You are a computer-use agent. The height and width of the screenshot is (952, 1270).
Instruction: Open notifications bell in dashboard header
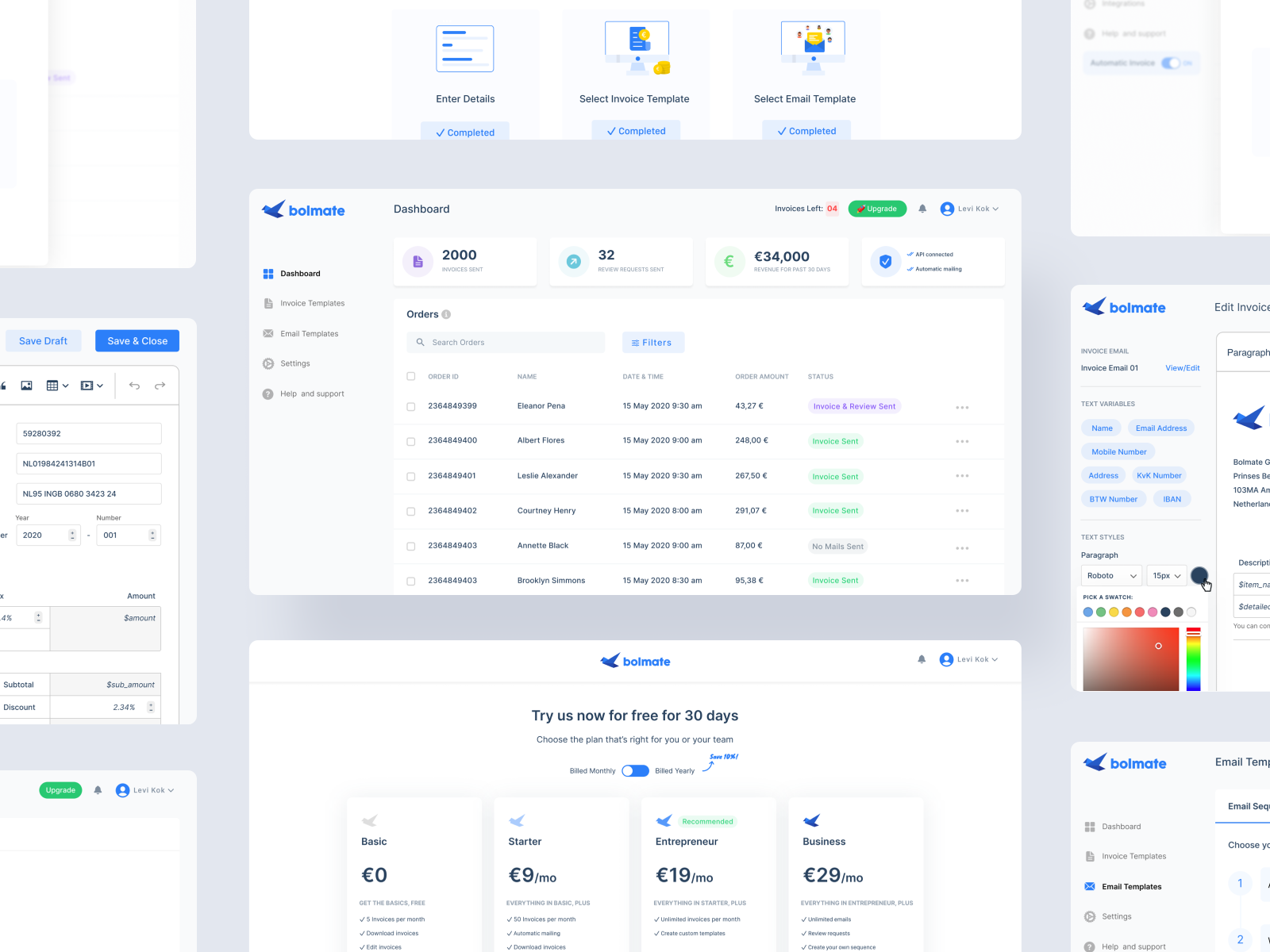tap(922, 209)
